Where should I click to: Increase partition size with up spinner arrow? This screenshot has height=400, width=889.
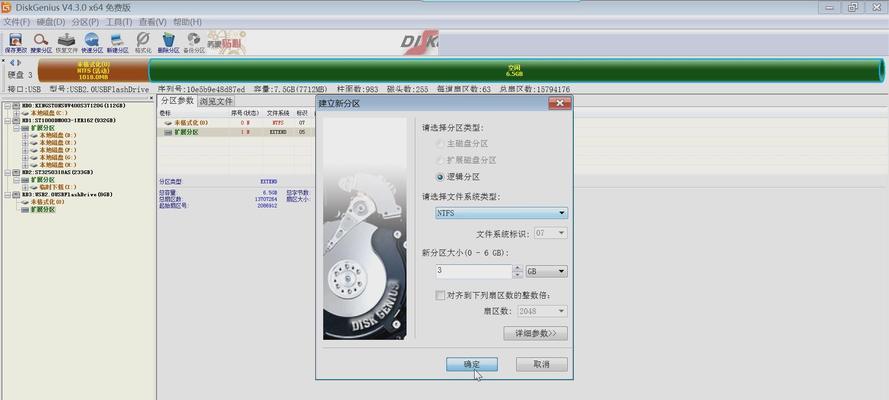518,268
